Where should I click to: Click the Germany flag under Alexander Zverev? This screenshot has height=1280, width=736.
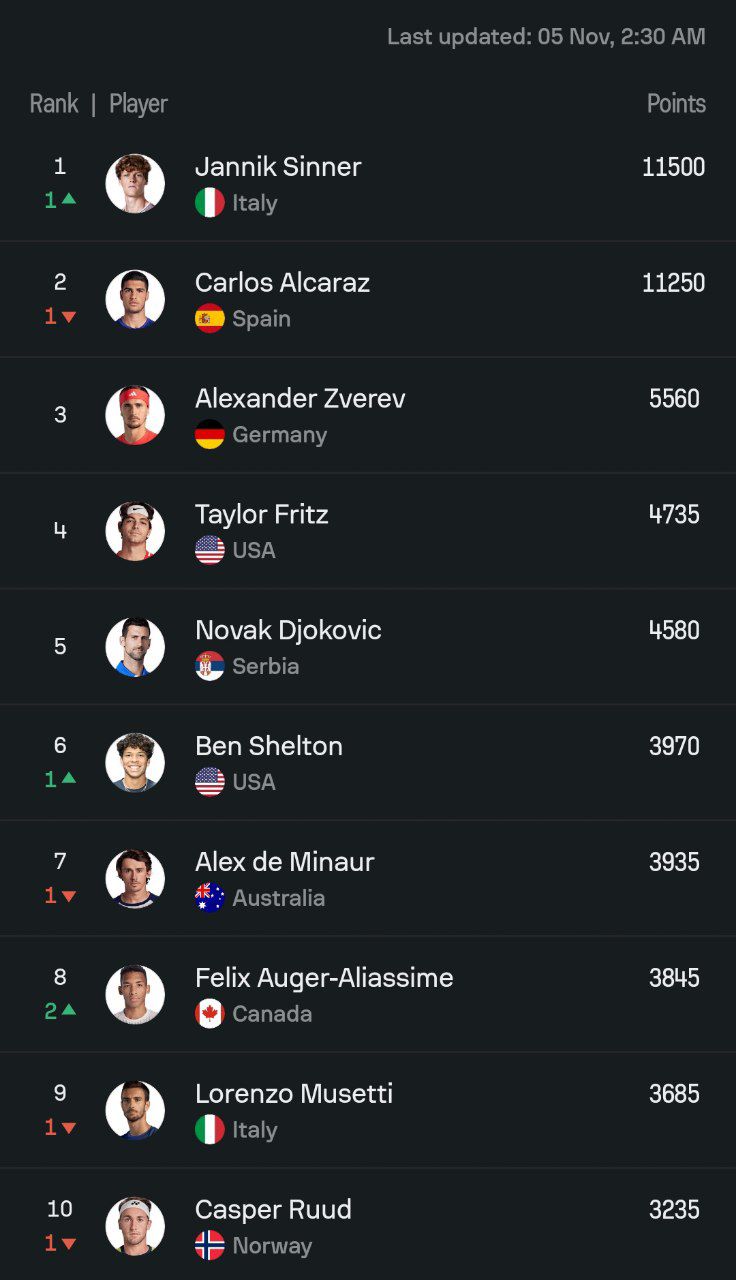point(210,435)
